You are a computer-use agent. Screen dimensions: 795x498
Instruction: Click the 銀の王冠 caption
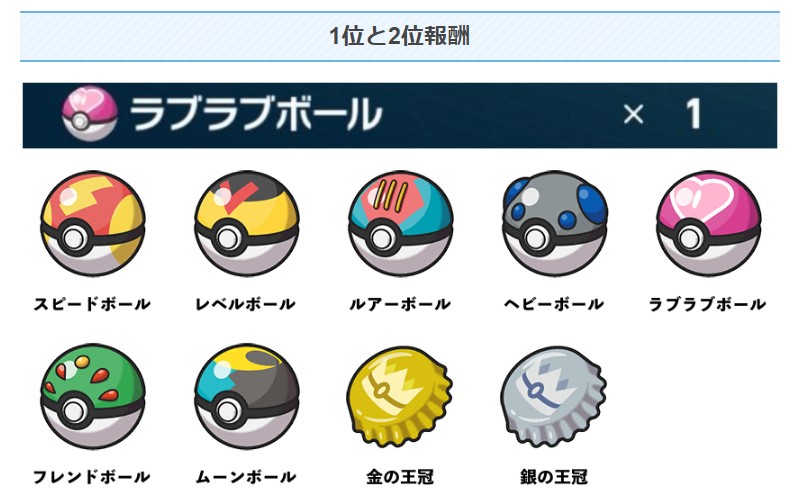(x=554, y=477)
